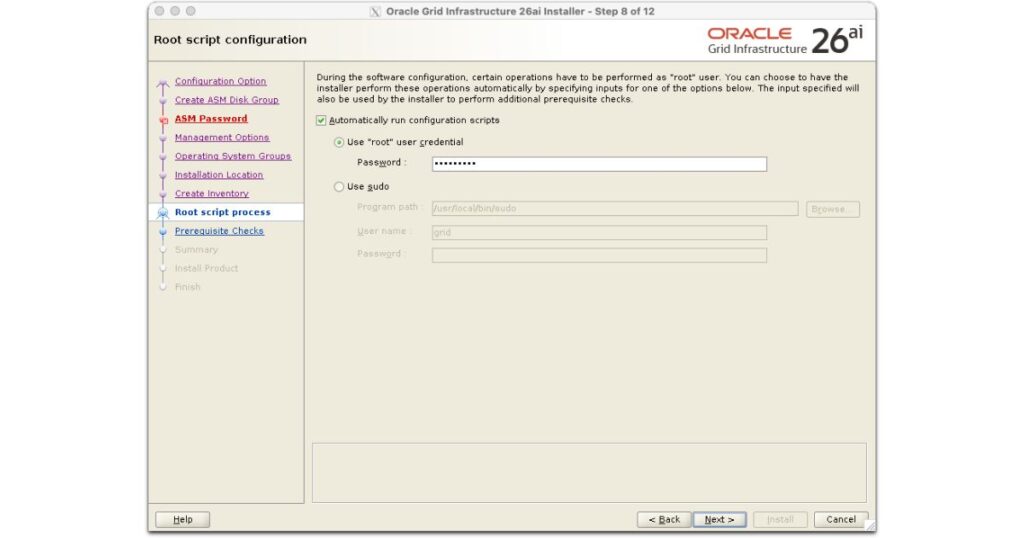Open Help for the installer
This screenshot has width=1024, height=538.
coord(183,520)
